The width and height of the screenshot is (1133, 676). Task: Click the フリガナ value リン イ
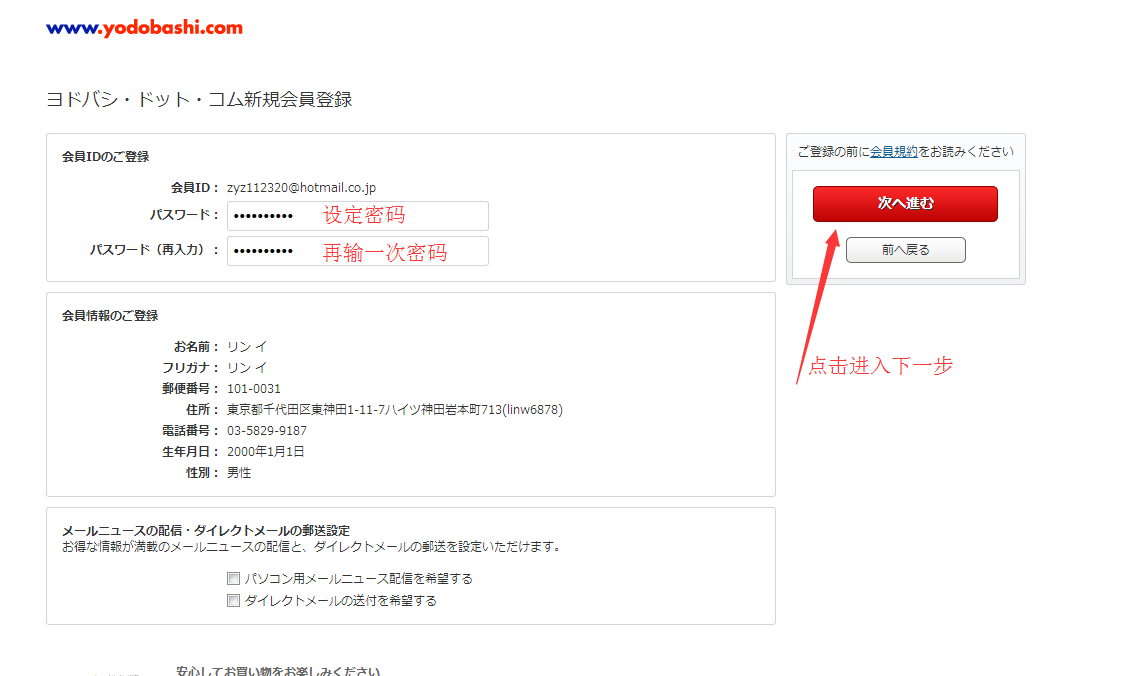247,368
